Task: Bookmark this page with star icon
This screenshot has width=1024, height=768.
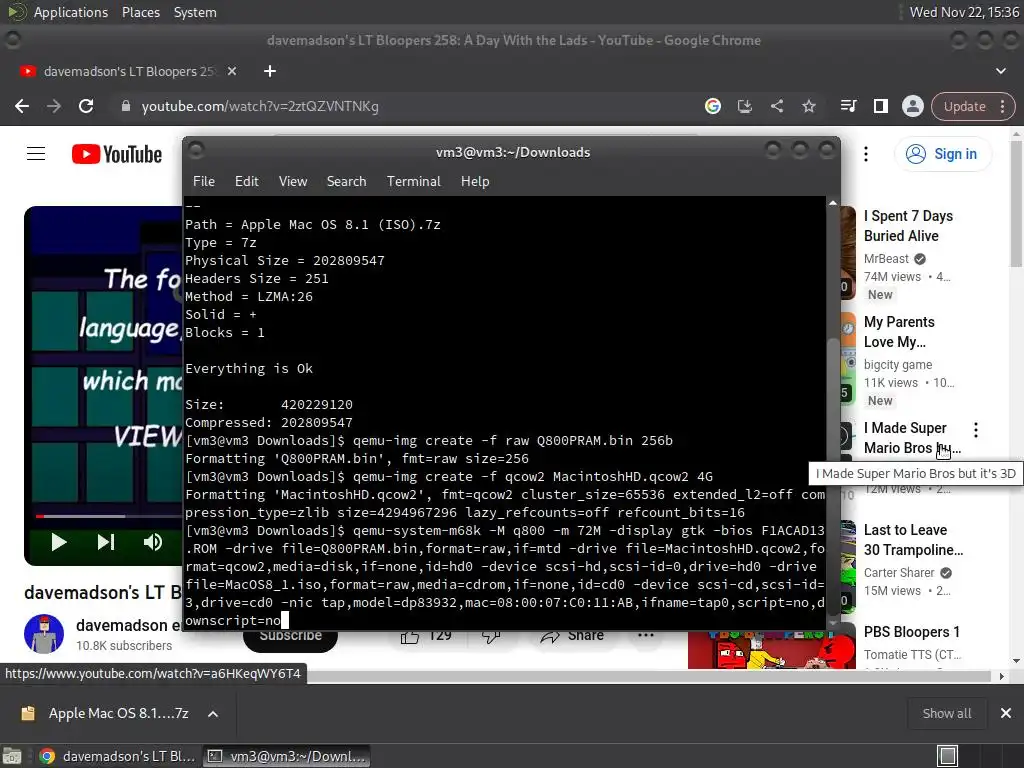Action: [808, 106]
